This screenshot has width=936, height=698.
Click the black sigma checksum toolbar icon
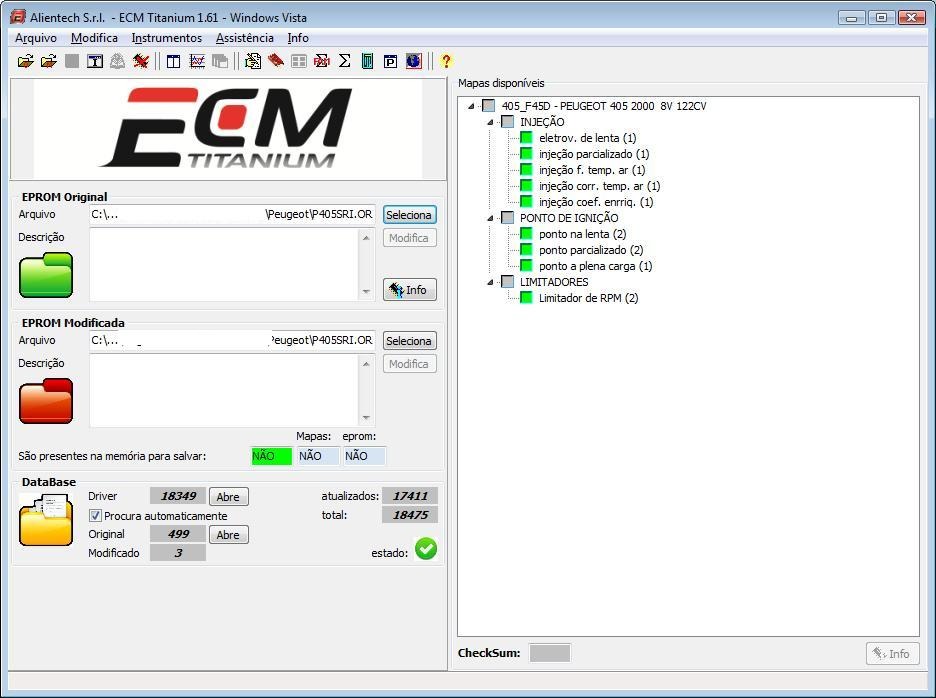(344, 61)
